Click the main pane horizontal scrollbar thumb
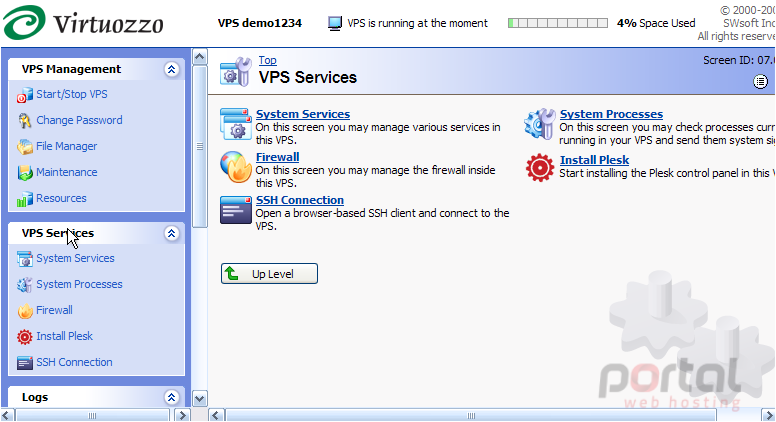Image resolution: width=776 pixels, height=422 pixels. click(471, 415)
